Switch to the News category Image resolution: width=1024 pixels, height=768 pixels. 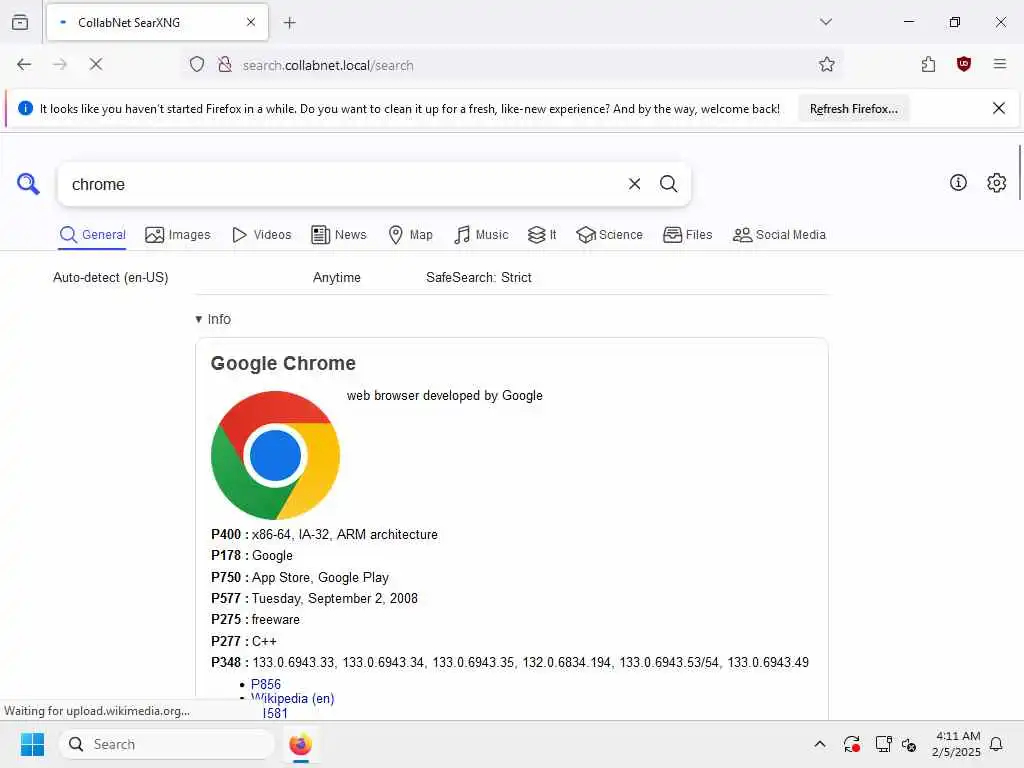point(339,234)
